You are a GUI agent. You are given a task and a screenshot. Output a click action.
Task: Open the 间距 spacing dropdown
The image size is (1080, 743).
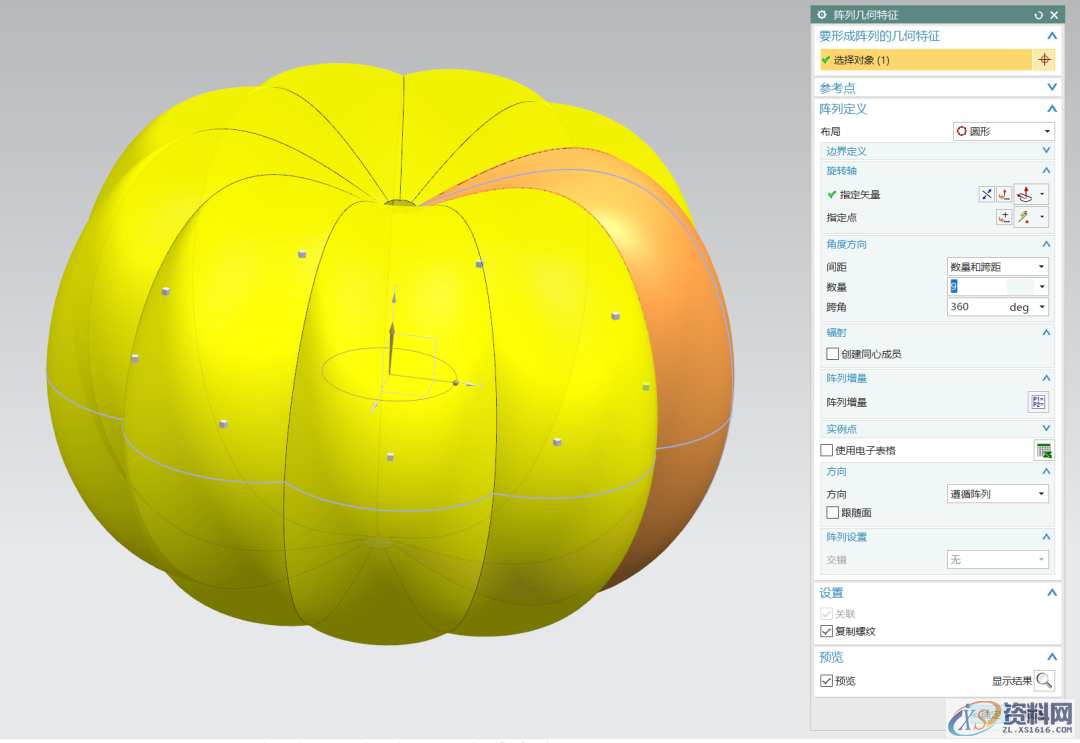[x=997, y=267]
